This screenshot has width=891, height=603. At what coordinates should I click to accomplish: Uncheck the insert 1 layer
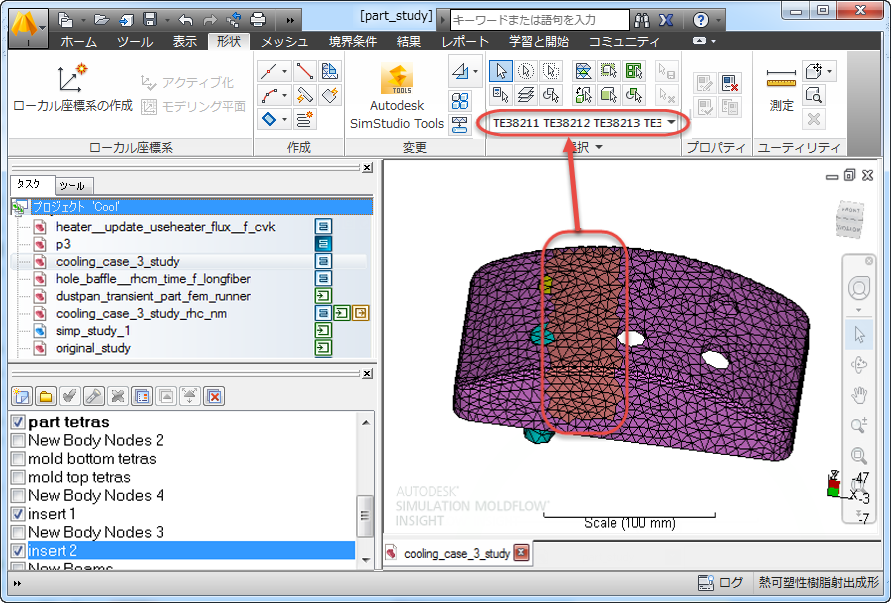pyautogui.click(x=18, y=514)
